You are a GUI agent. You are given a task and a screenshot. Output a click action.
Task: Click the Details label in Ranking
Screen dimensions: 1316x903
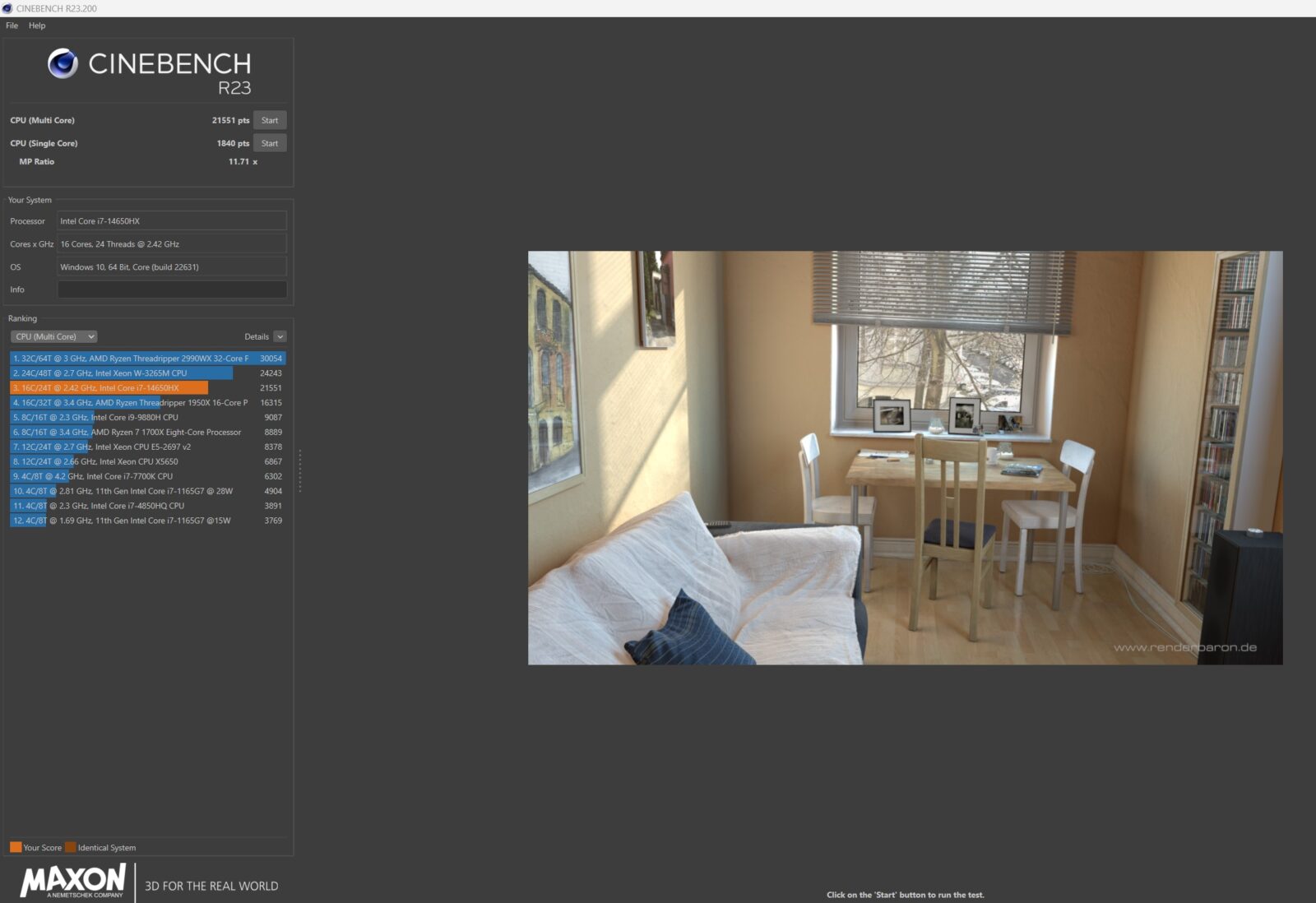[x=256, y=336]
